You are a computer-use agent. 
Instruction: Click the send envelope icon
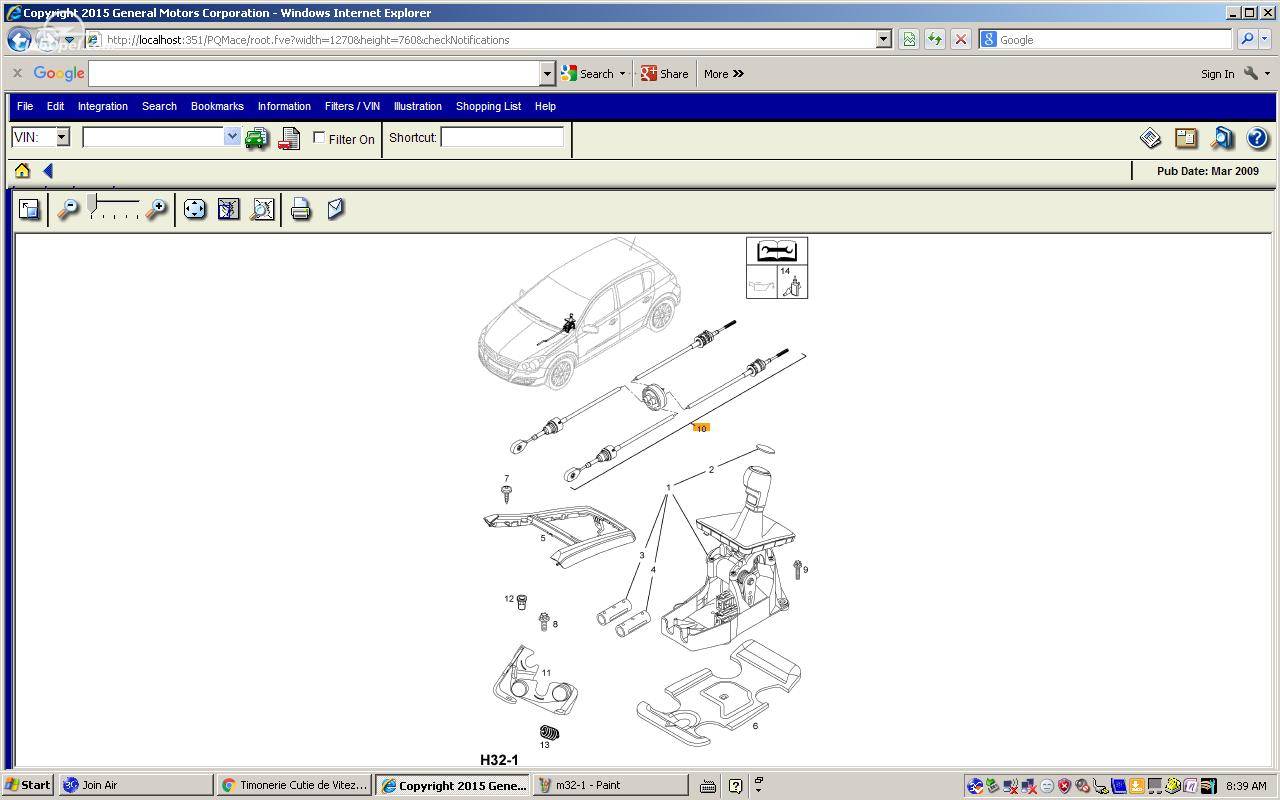click(x=336, y=209)
